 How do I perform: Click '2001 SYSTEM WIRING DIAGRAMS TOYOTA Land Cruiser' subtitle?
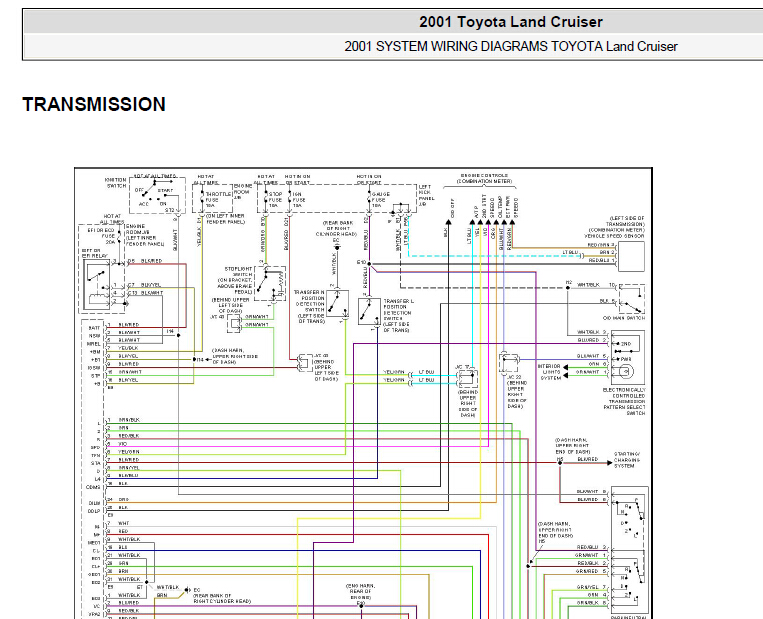pos(510,46)
